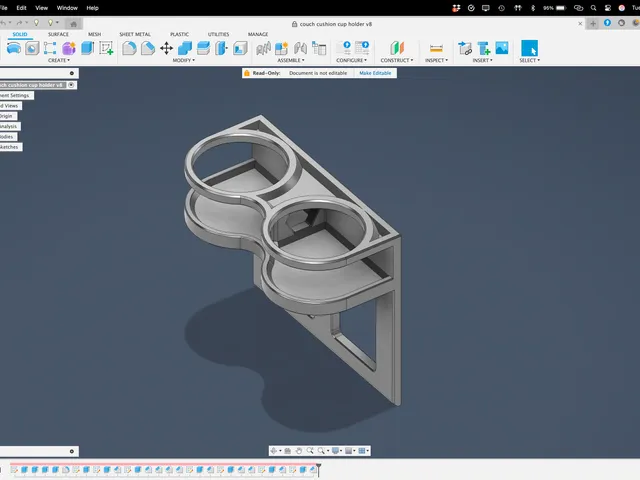
Task: Switch to the SHEET METAL tab
Action: click(135, 34)
